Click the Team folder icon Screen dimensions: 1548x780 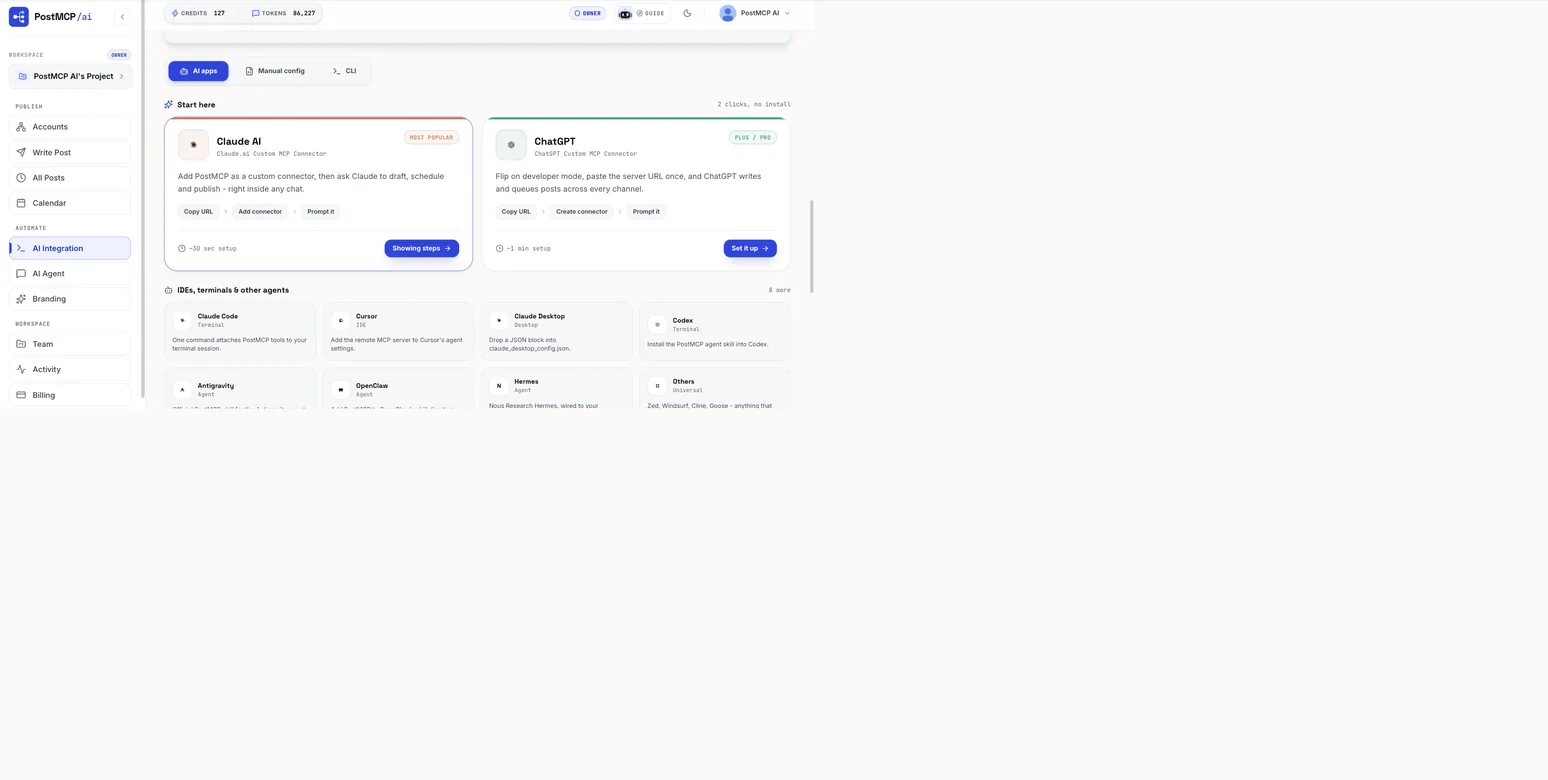pos(21,344)
